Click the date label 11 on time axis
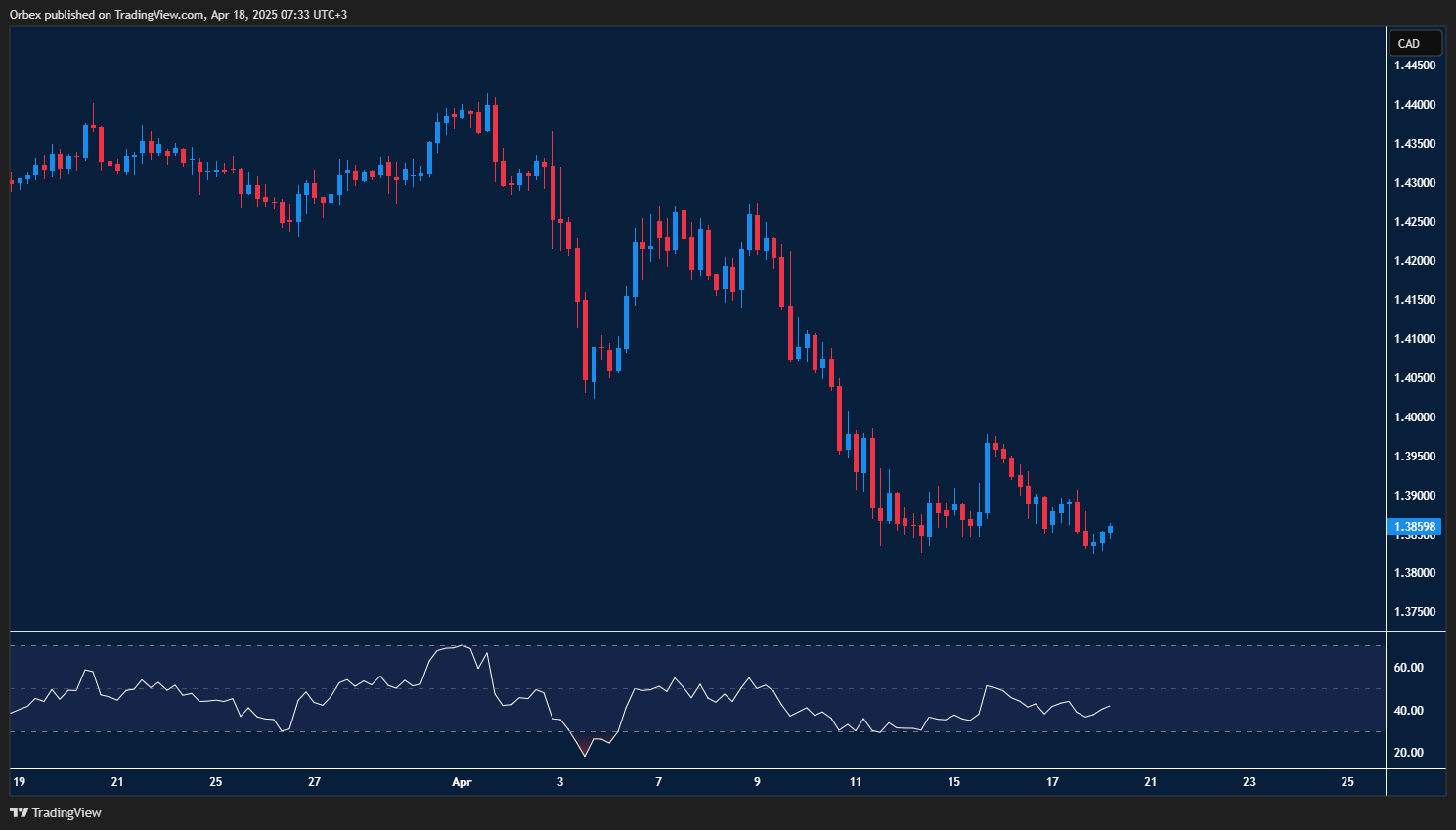 point(856,782)
